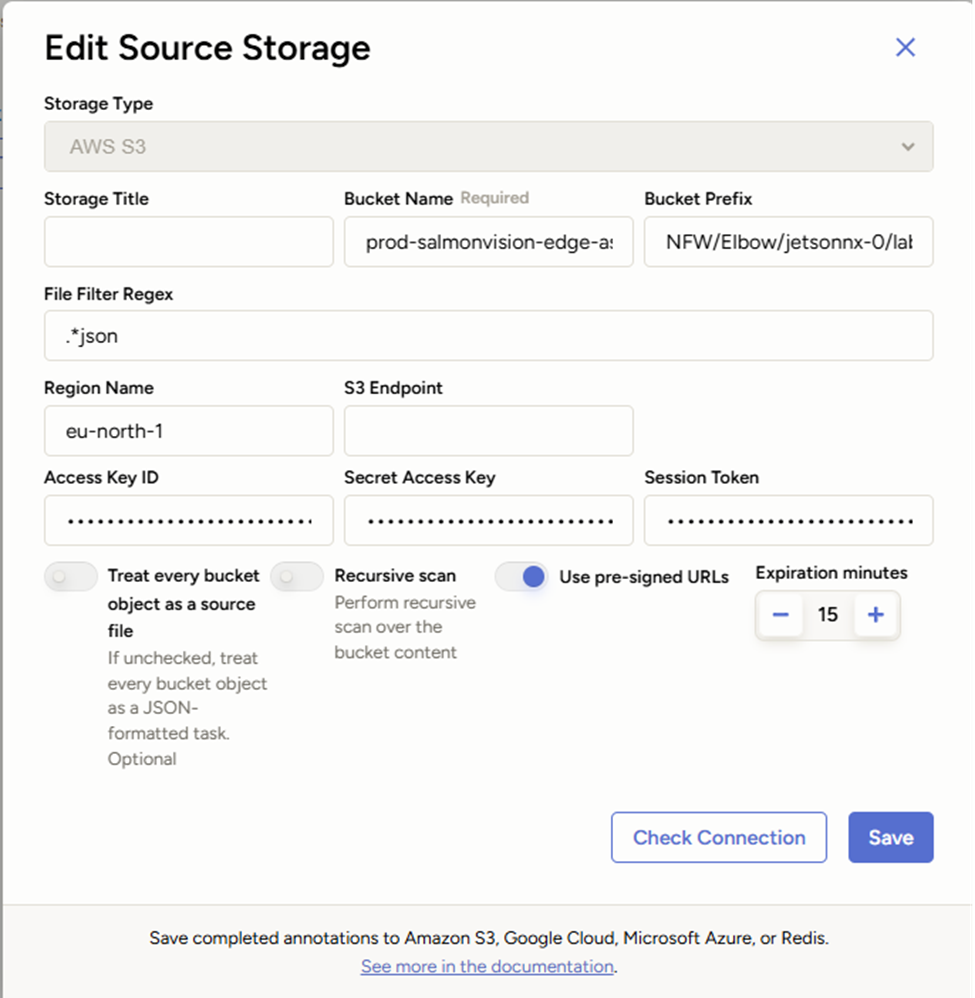Dismiss the Edit Source Storage dialog
Viewport: 975px width, 998px height.
click(x=905, y=47)
